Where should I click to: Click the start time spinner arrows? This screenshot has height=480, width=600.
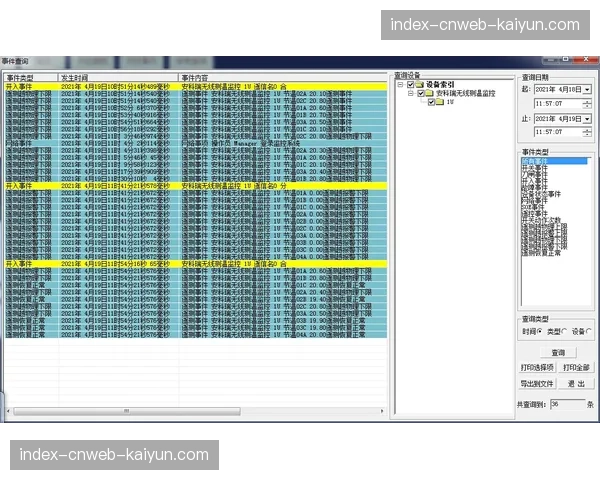coord(587,103)
